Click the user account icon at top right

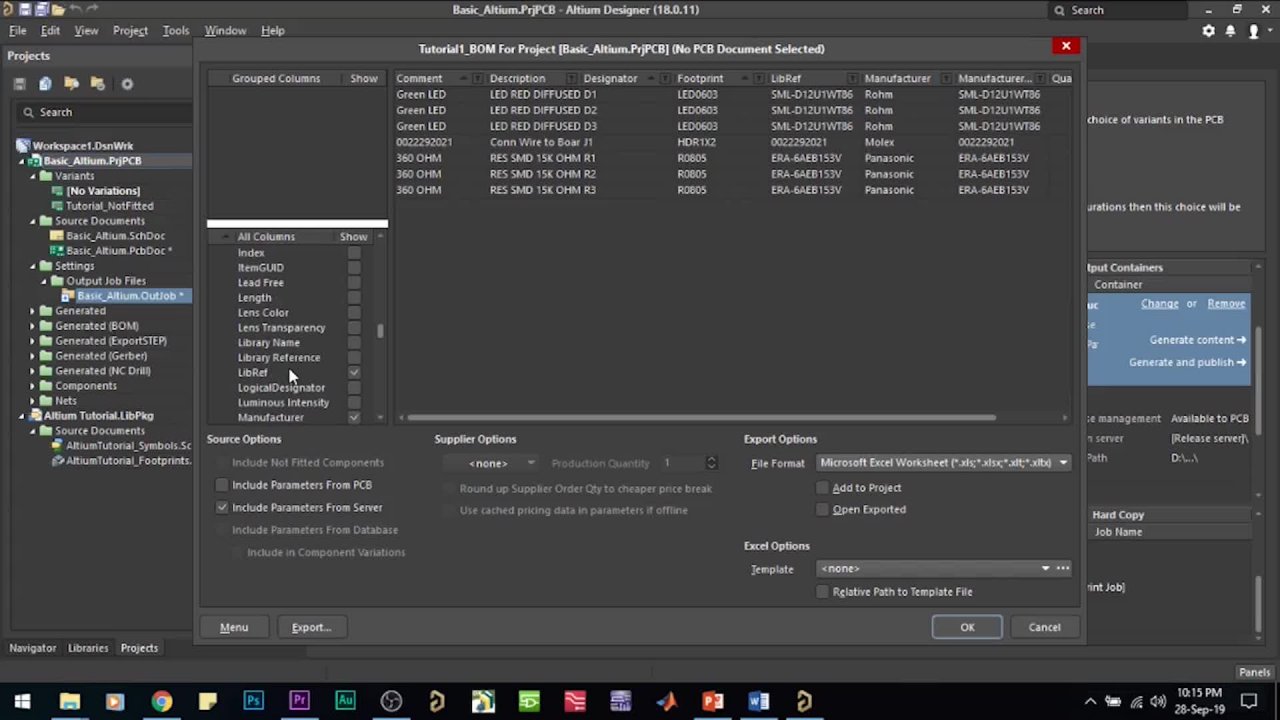pos(1254,31)
